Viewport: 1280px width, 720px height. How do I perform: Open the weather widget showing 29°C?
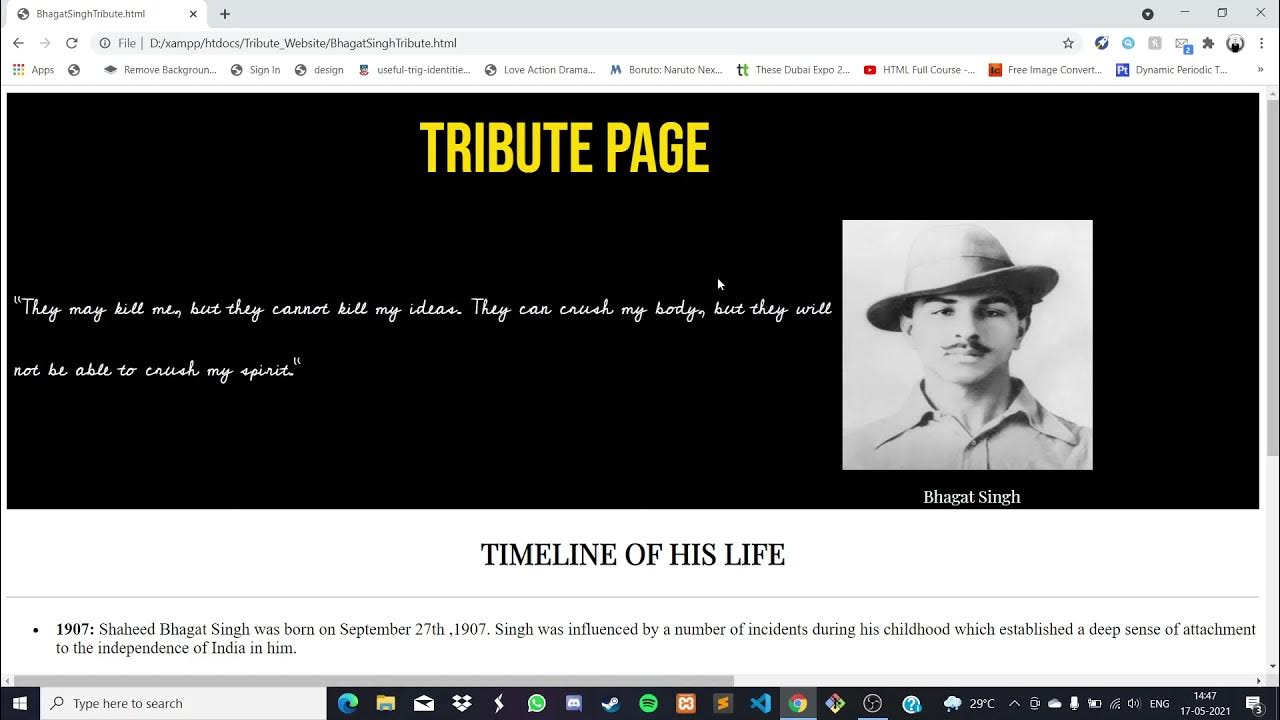pos(969,703)
